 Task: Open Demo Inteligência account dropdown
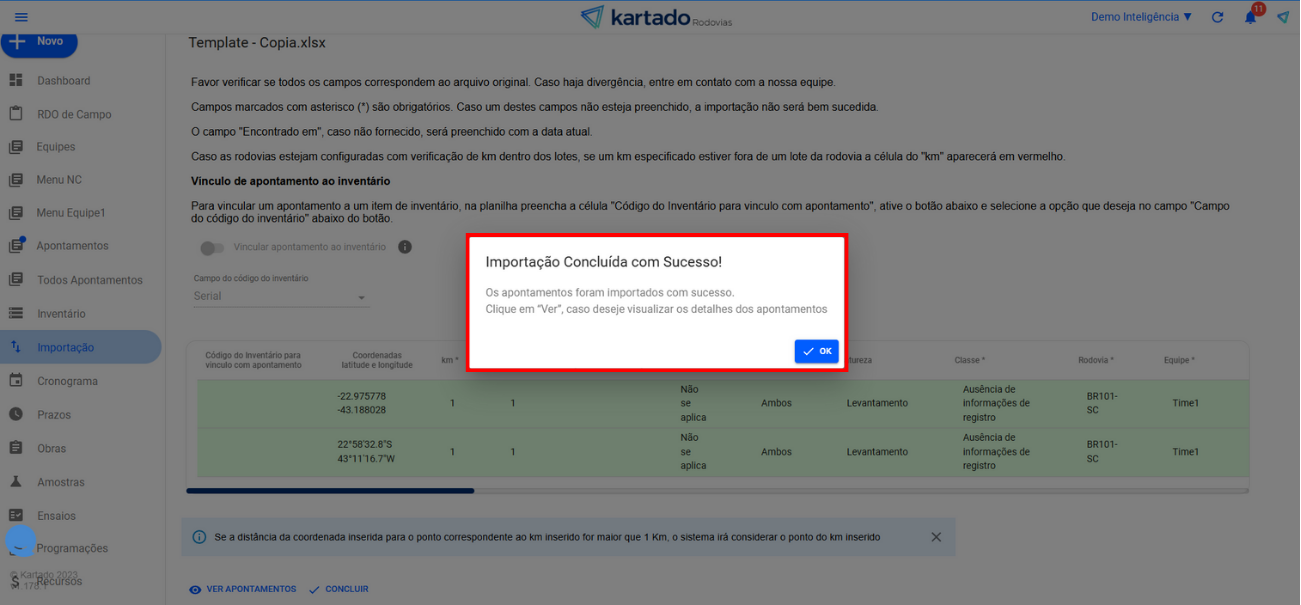click(1141, 17)
